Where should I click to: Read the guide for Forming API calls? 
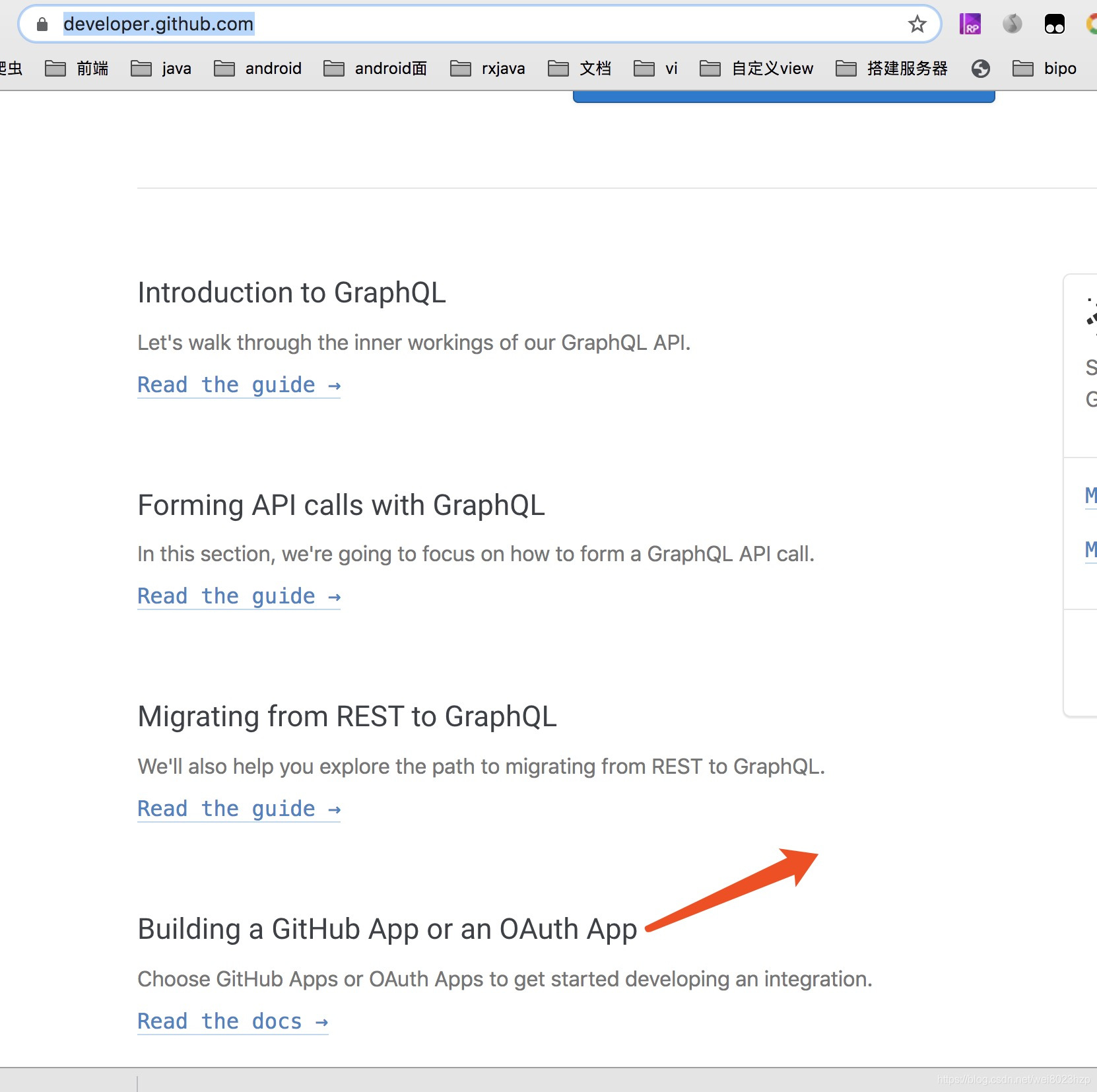[239, 596]
